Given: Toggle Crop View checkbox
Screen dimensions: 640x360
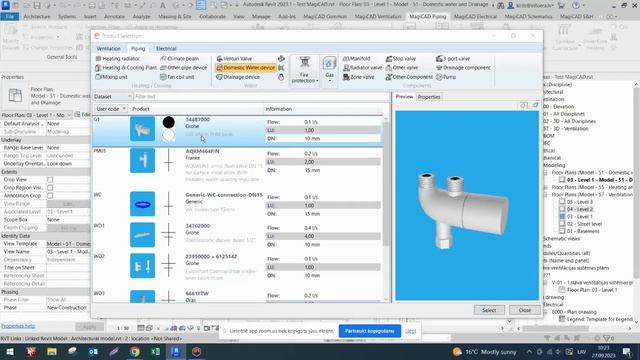Looking at the screenshot, I should click(x=50, y=180).
